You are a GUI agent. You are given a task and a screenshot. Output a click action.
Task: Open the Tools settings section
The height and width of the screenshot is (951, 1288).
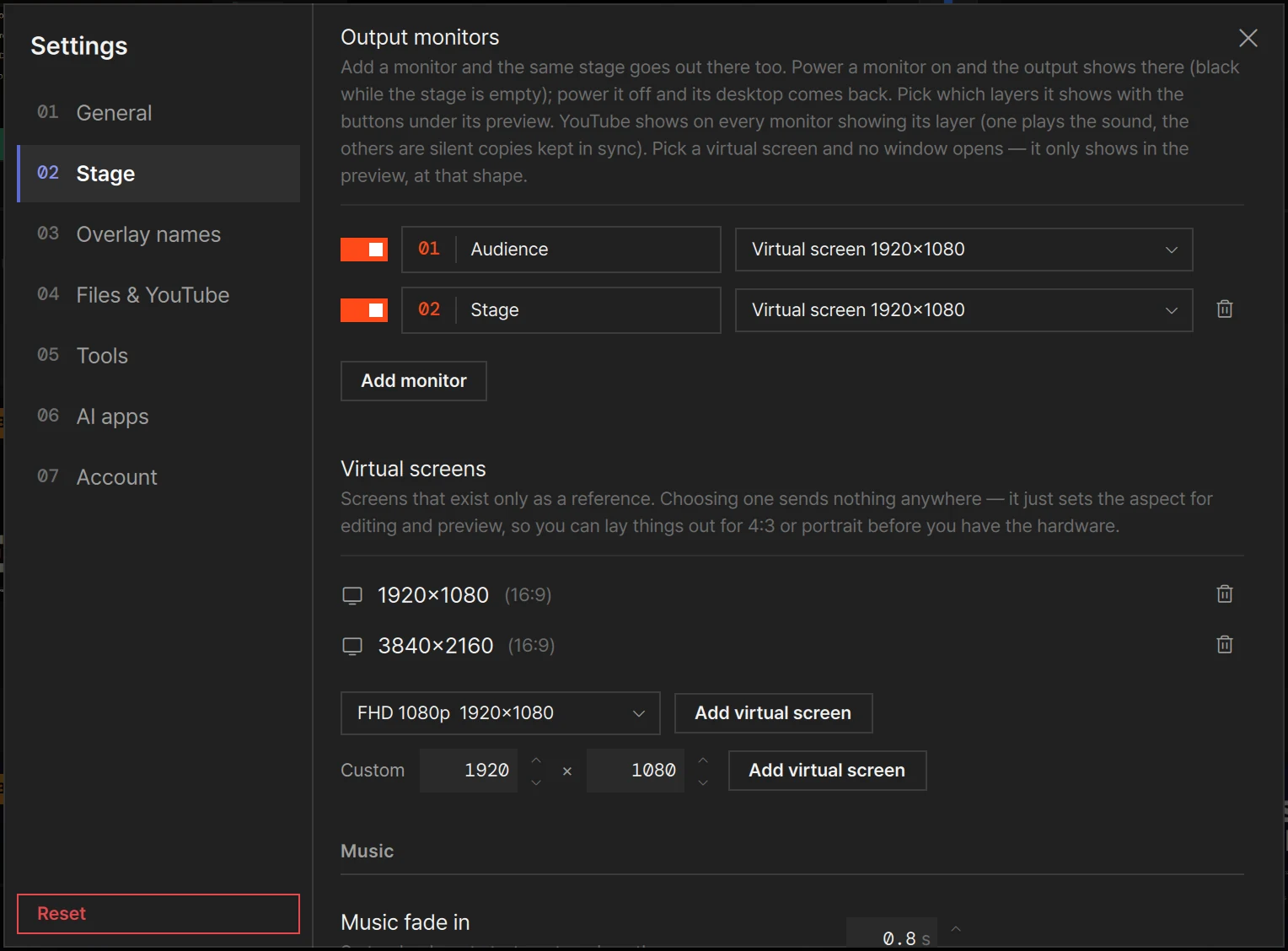pos(158,356)
